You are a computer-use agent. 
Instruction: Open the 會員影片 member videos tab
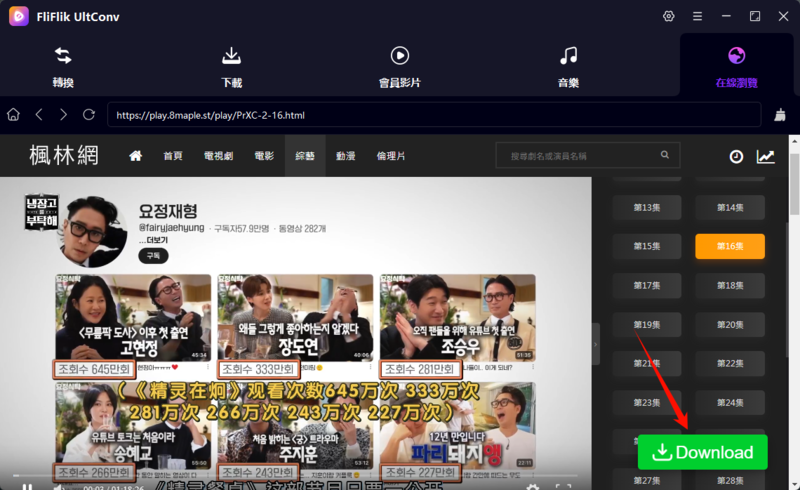[399, 66]
